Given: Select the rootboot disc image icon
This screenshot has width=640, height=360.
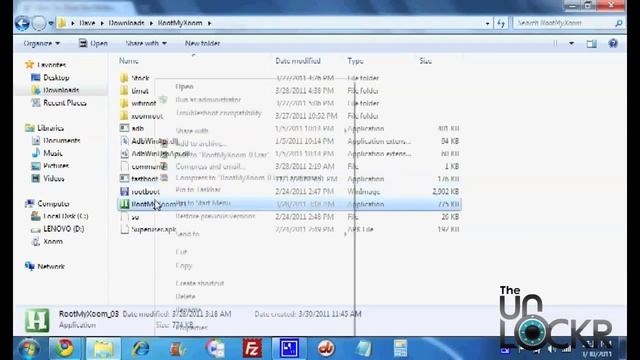Looking at the screenshot, I should (124, 191).
